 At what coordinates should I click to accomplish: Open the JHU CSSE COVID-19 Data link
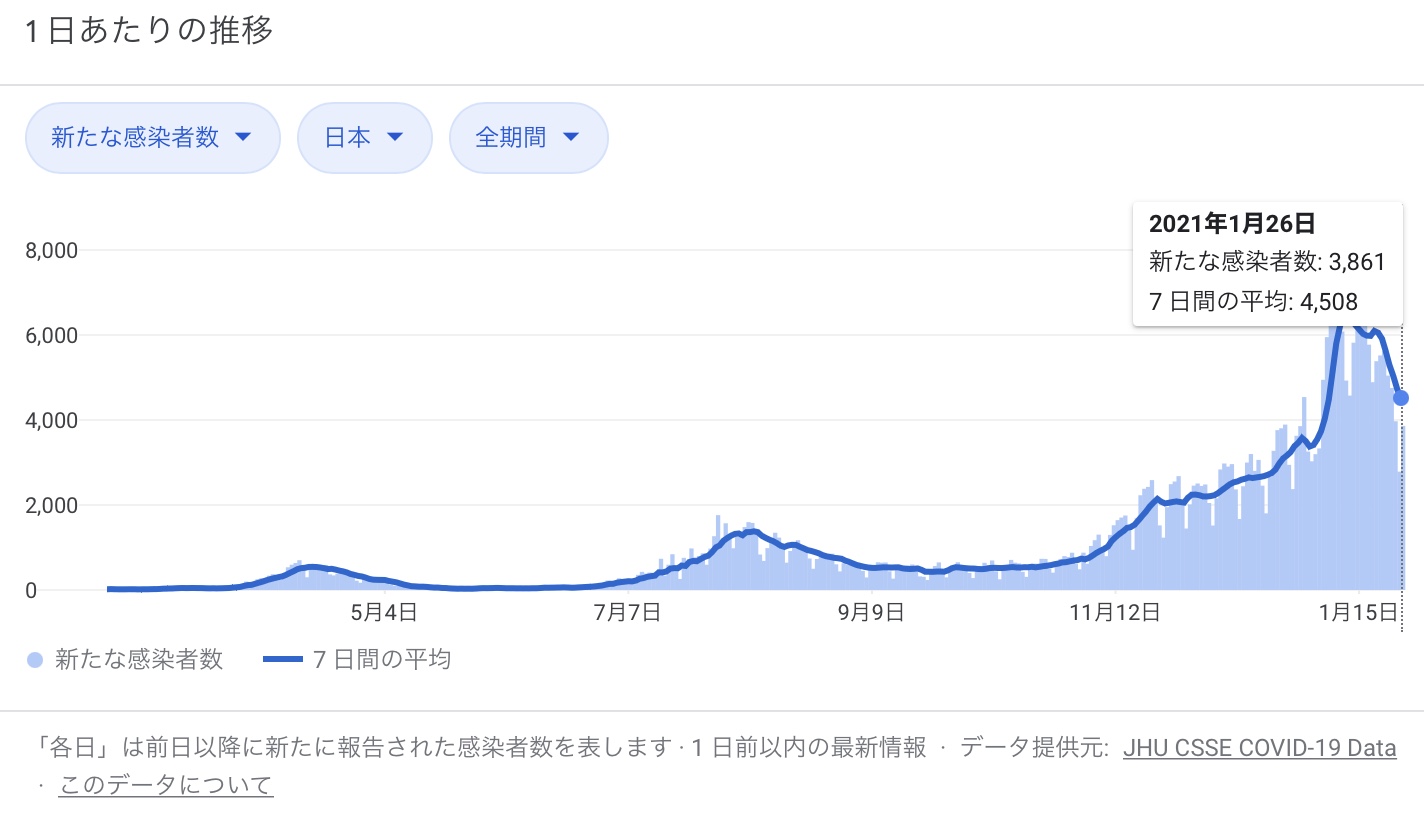[x=1259, y=748]
